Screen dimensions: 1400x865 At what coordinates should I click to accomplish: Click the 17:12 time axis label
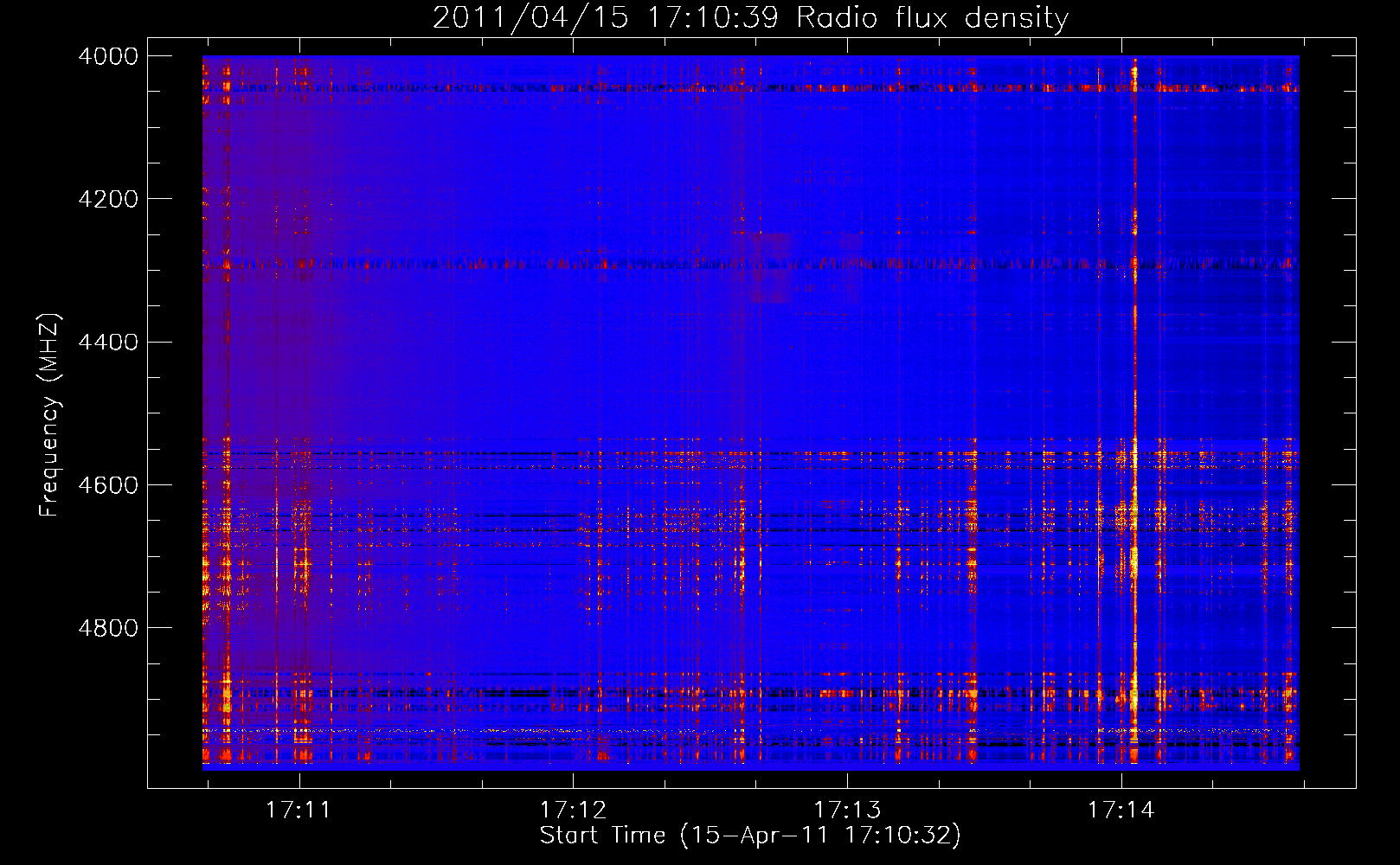point(573,811)
